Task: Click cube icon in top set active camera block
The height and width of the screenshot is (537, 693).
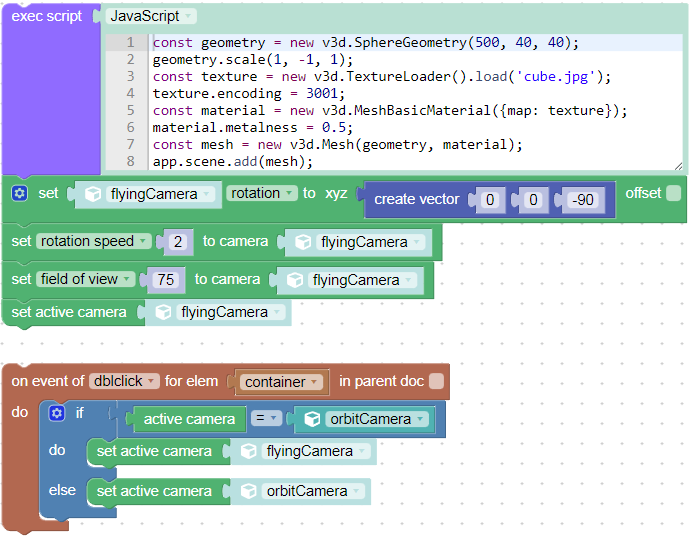Action: [163, 312]
